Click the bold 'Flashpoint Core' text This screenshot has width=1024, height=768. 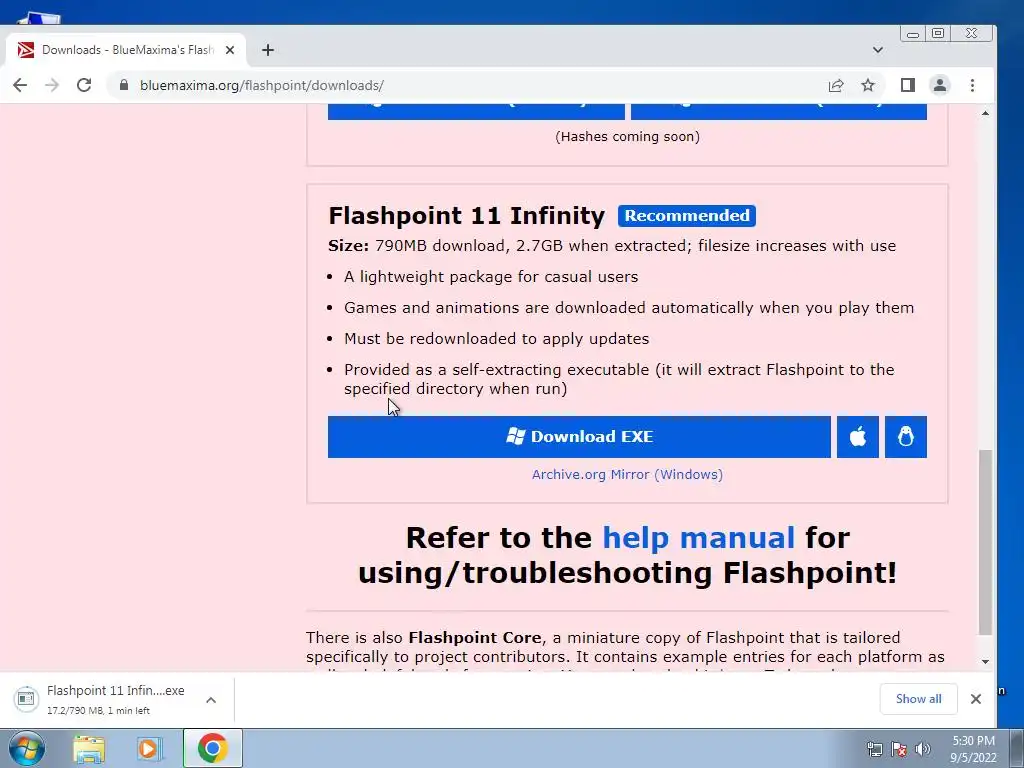click(475, 637)
